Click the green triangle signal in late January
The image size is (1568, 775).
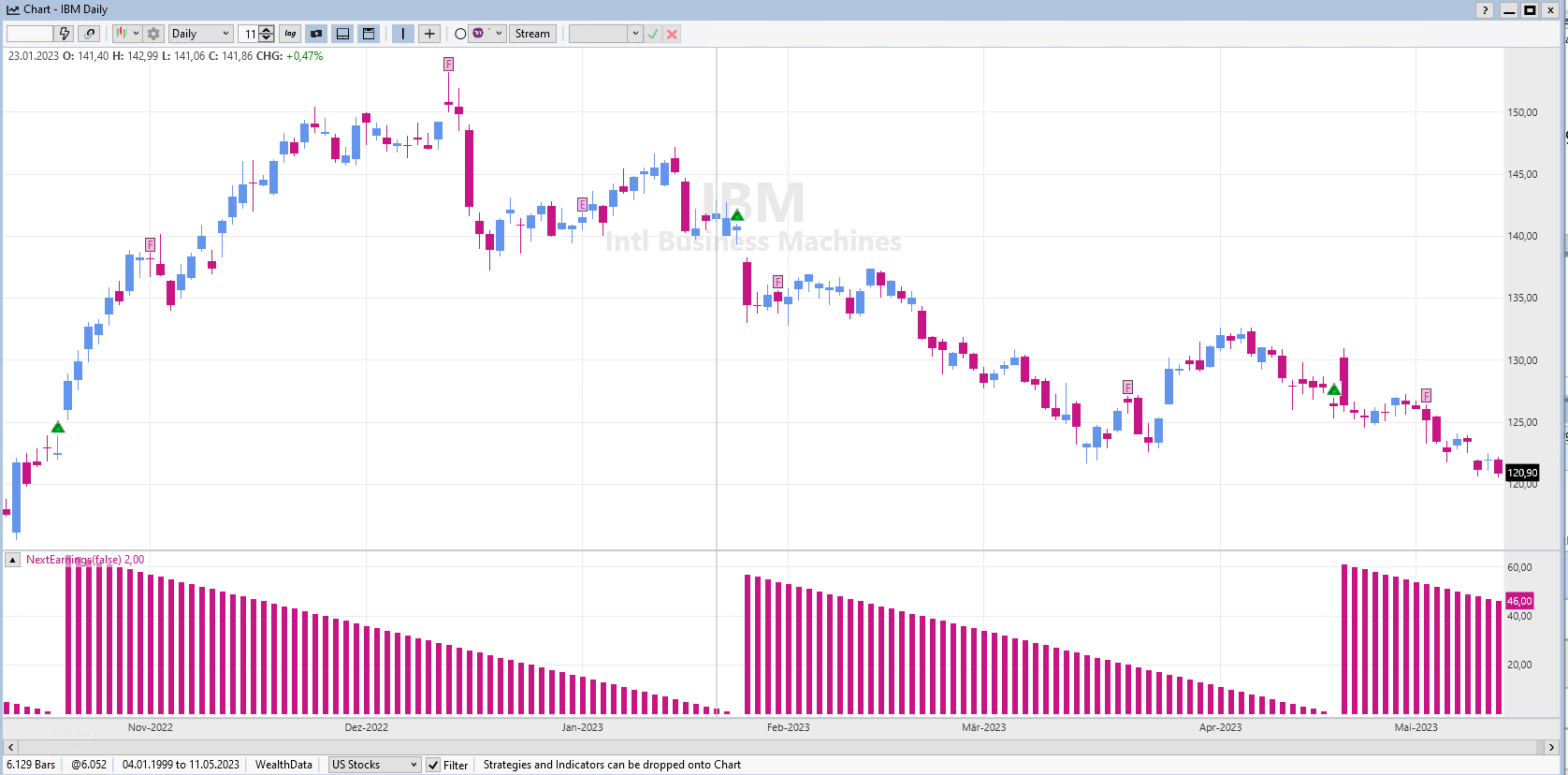[737, 215]
